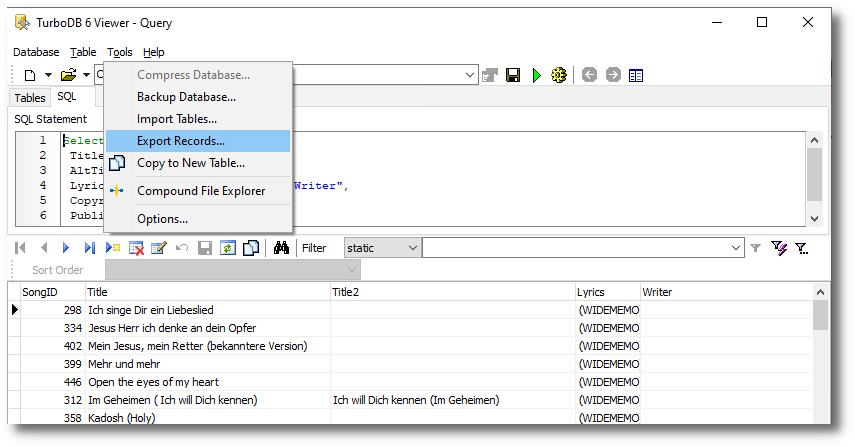Go to the next record
The image size is (855, 447).
(66, 248)
